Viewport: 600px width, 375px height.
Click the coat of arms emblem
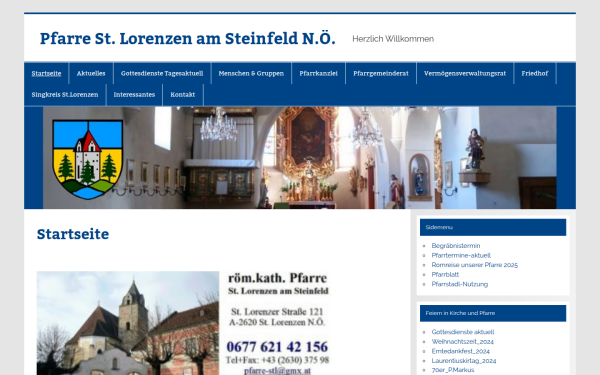point(88,159)
